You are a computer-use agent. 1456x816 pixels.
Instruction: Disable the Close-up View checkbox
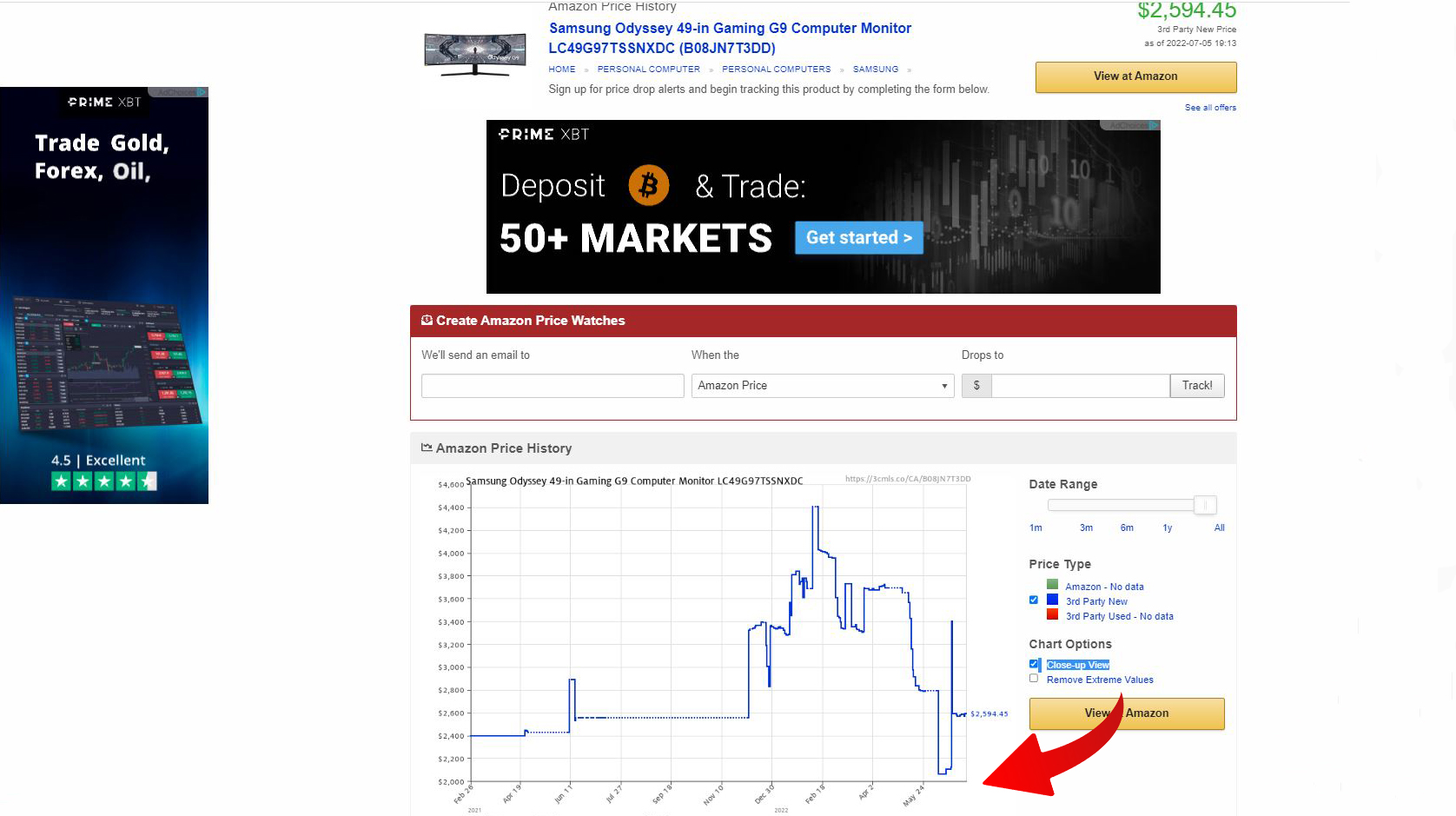coord(1034,664)
